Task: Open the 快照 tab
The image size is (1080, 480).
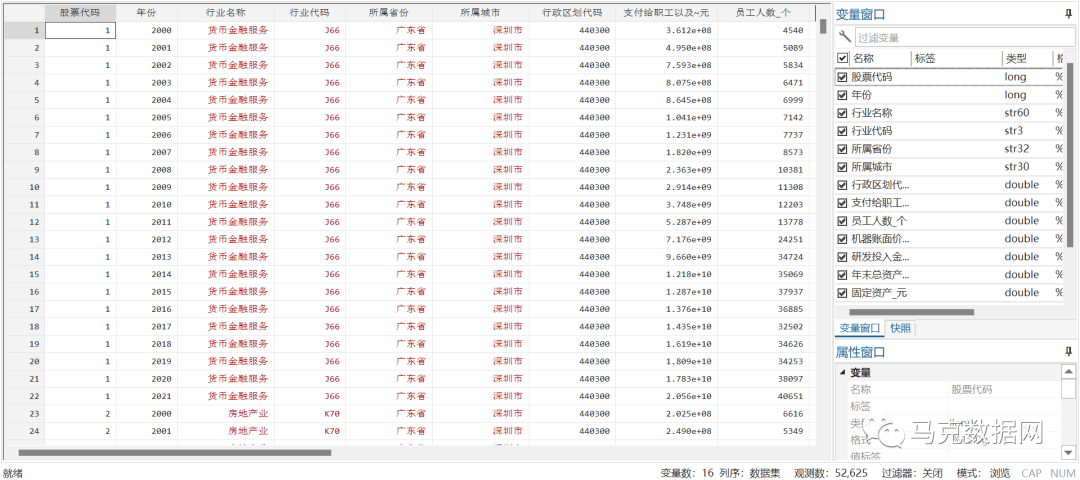Action: click(x=900, y=328)
